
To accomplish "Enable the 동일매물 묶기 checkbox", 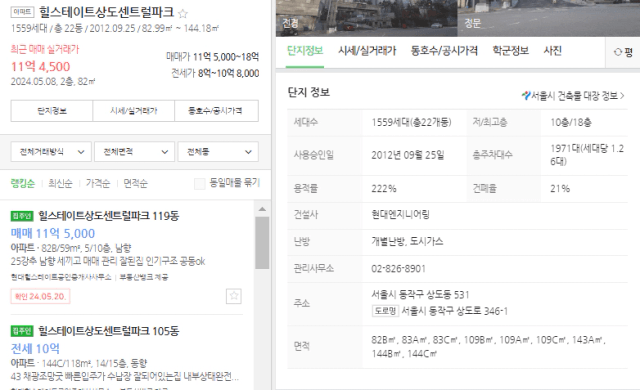I will point(200,184).
